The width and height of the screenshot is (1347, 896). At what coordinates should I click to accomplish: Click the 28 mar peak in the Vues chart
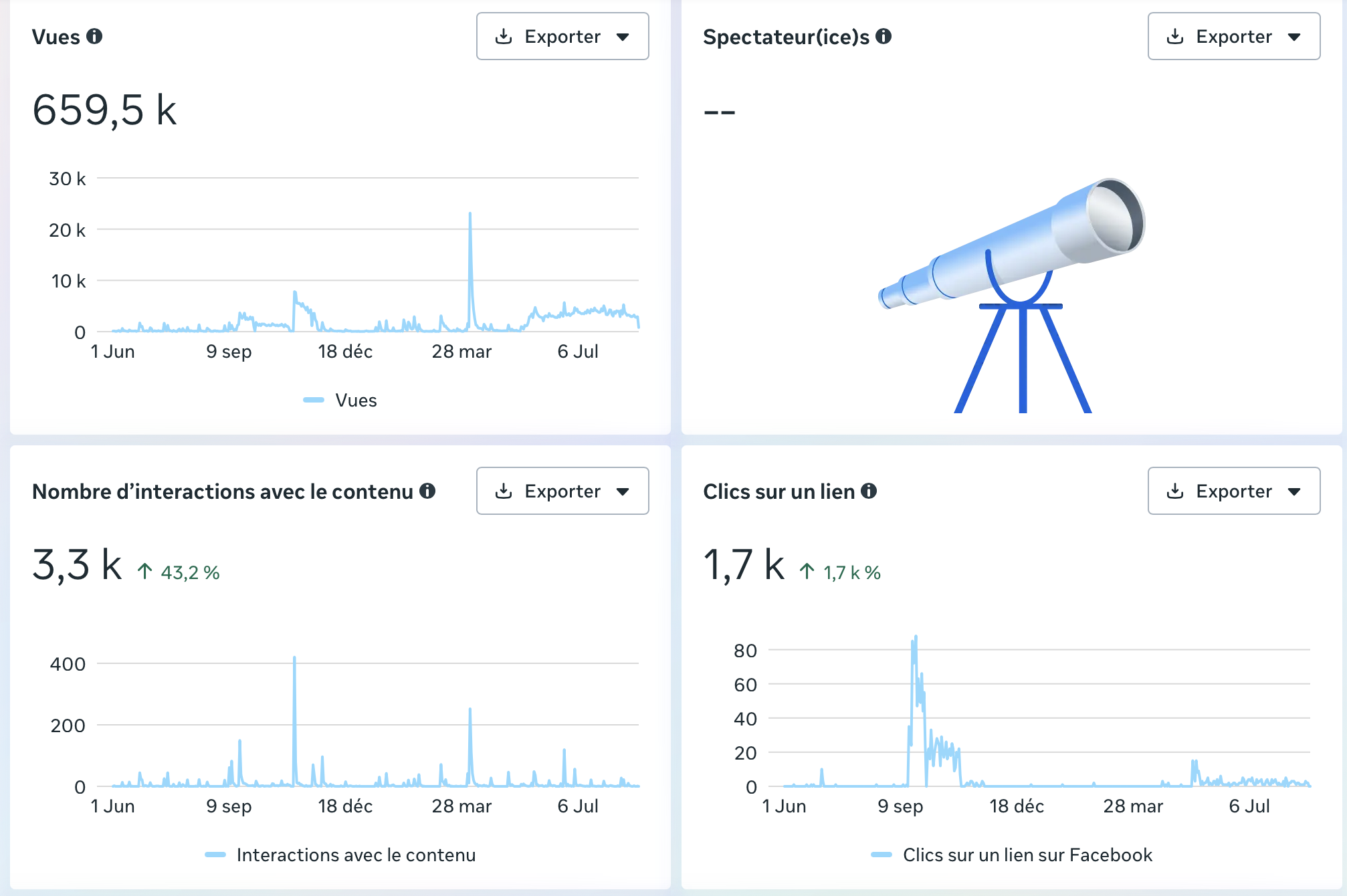[x=470, y=215]
